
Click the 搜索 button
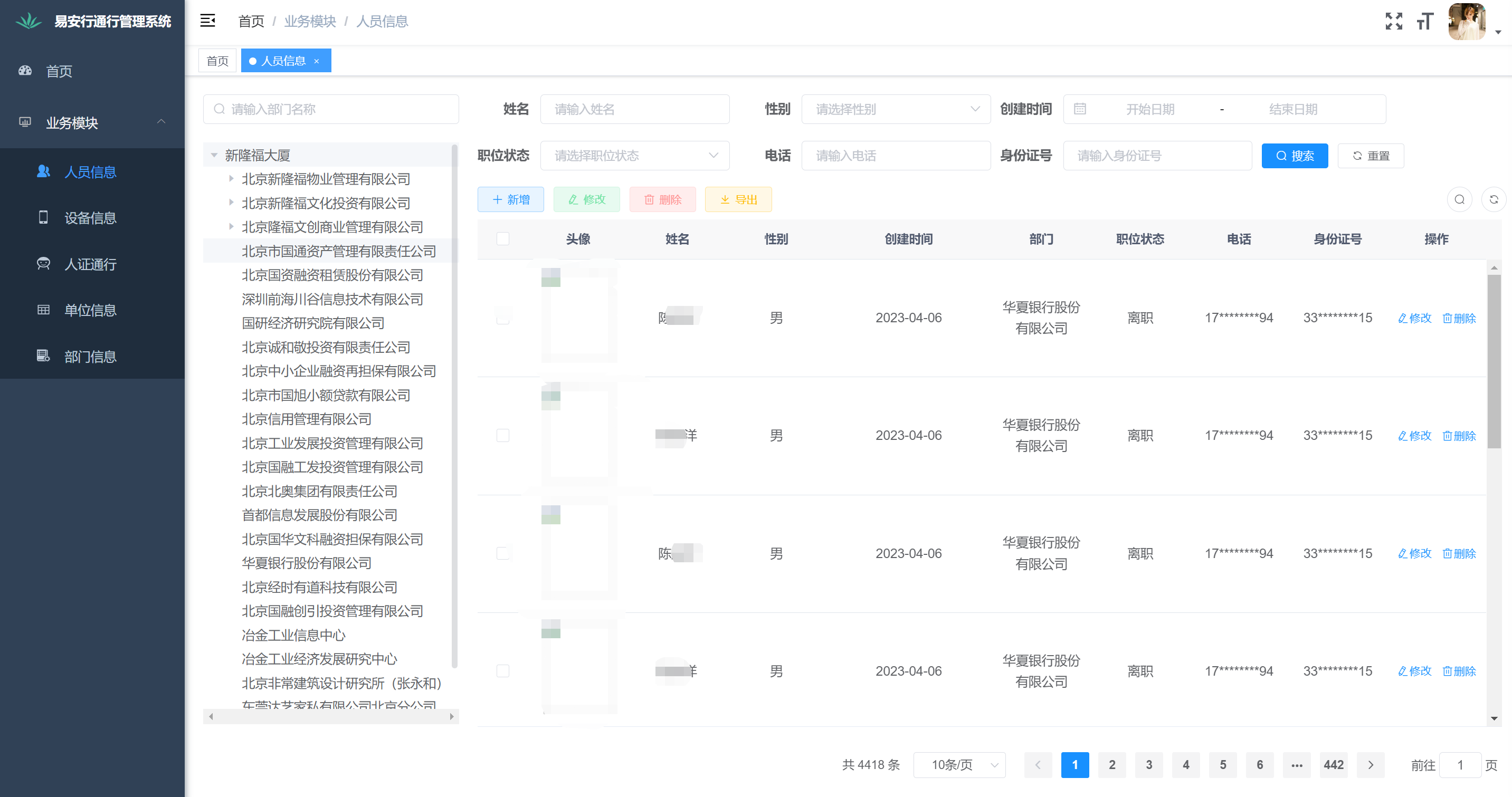[1294, 156]
